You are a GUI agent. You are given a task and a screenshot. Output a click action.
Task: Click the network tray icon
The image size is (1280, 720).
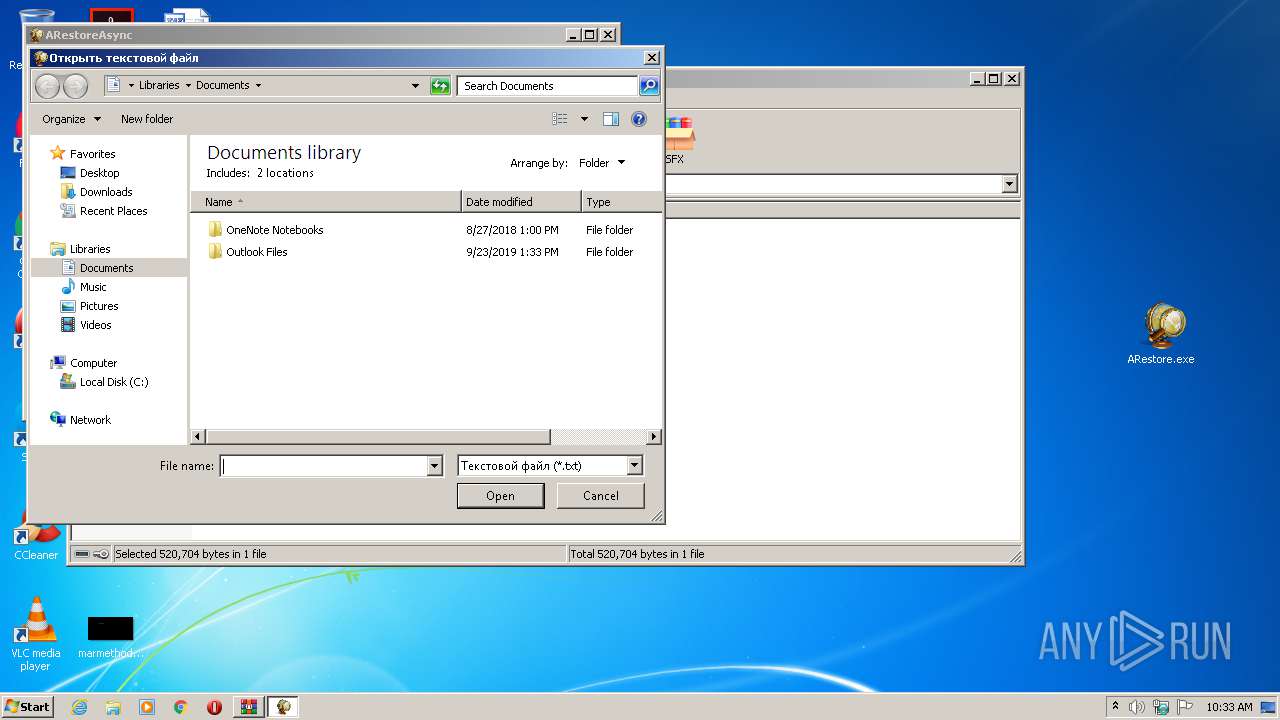(x=1161, y=707)
